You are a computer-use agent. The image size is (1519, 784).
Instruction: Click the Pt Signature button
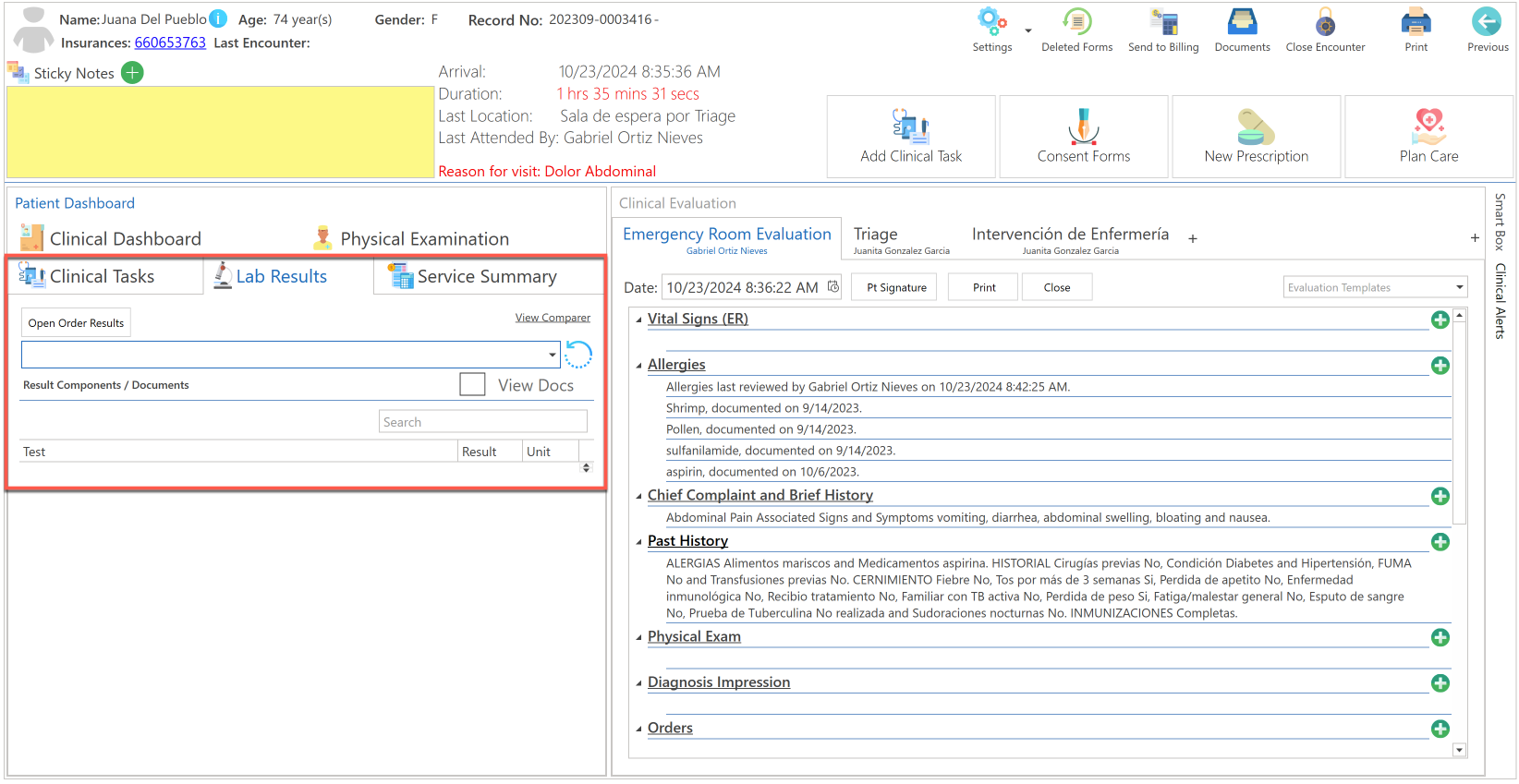point(895,287)
